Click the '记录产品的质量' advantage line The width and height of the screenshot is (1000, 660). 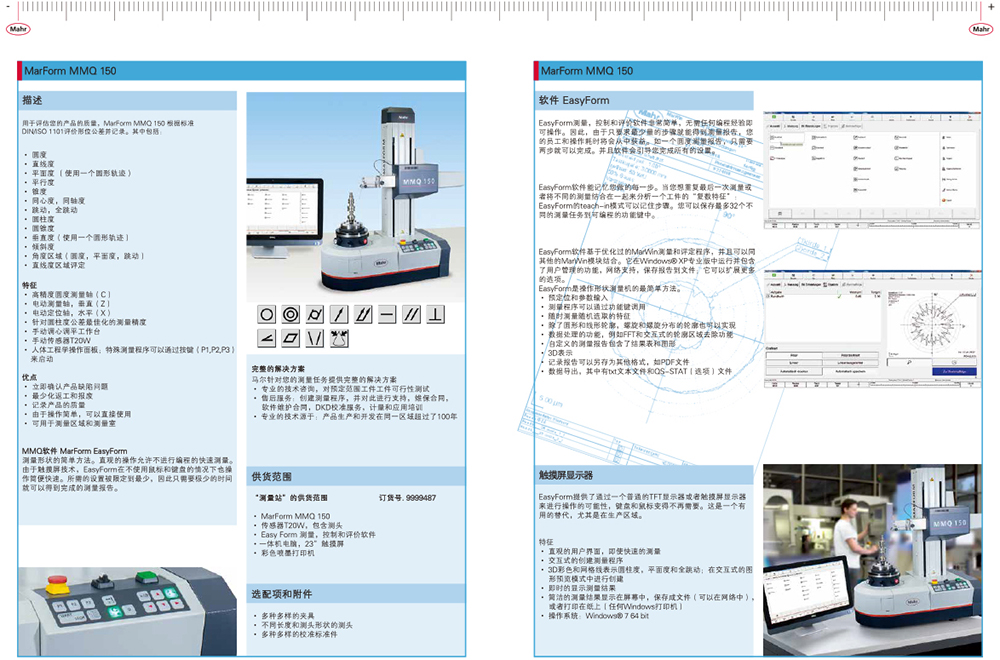59,405
